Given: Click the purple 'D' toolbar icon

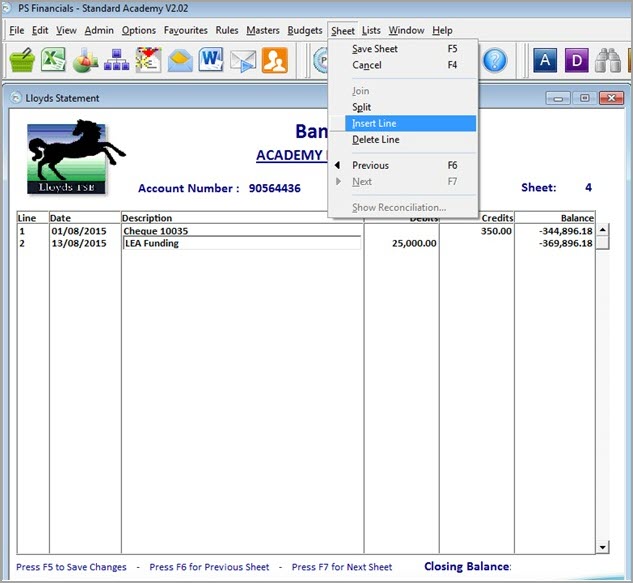Looking at the screenshot, I should click(x=576, y=61).
